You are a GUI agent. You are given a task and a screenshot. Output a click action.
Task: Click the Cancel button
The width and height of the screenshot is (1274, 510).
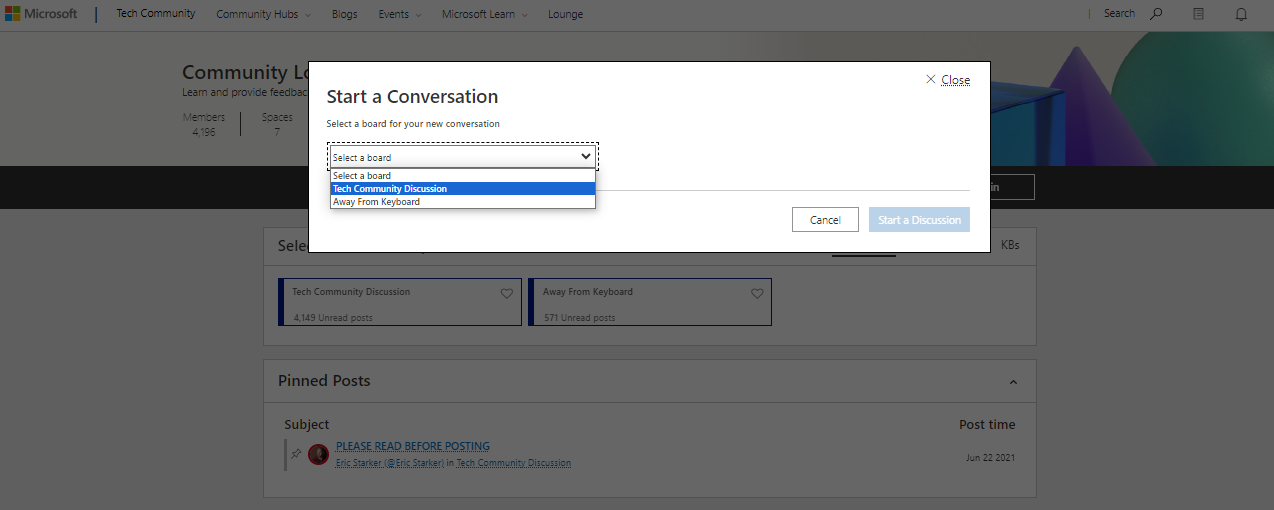tap(825, 220)
